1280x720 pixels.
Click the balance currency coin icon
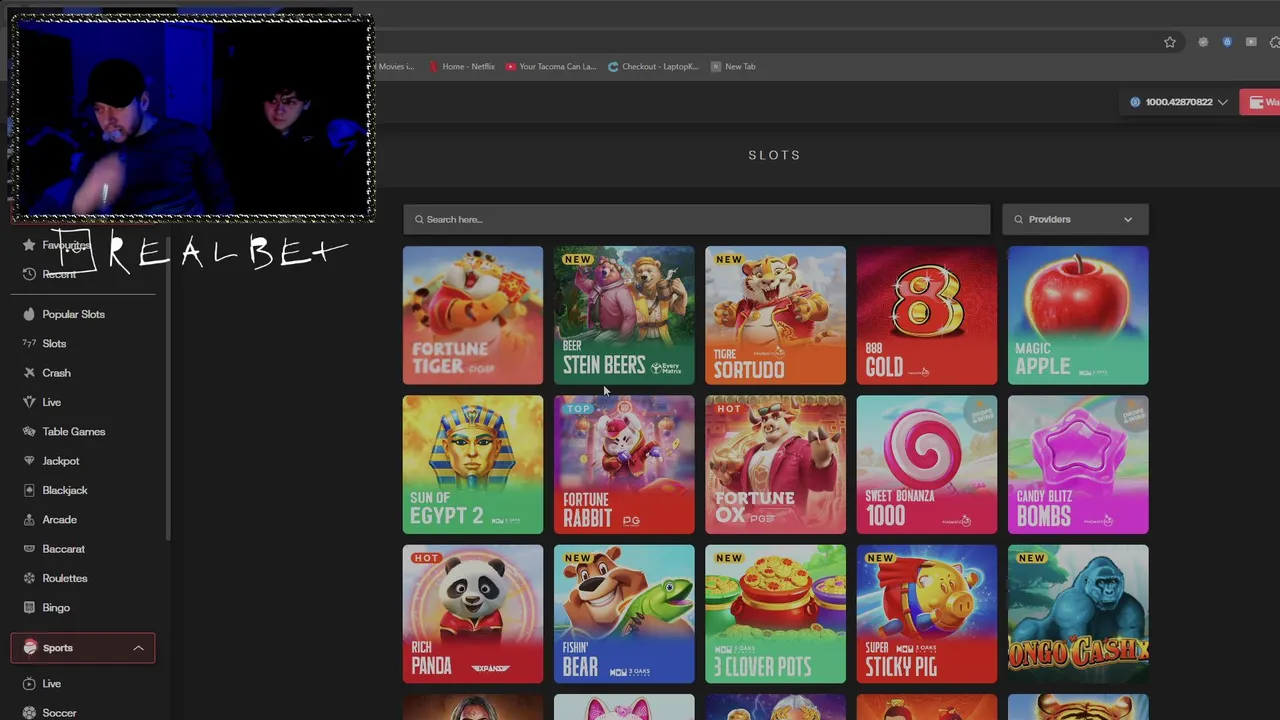coord(1135,102)
